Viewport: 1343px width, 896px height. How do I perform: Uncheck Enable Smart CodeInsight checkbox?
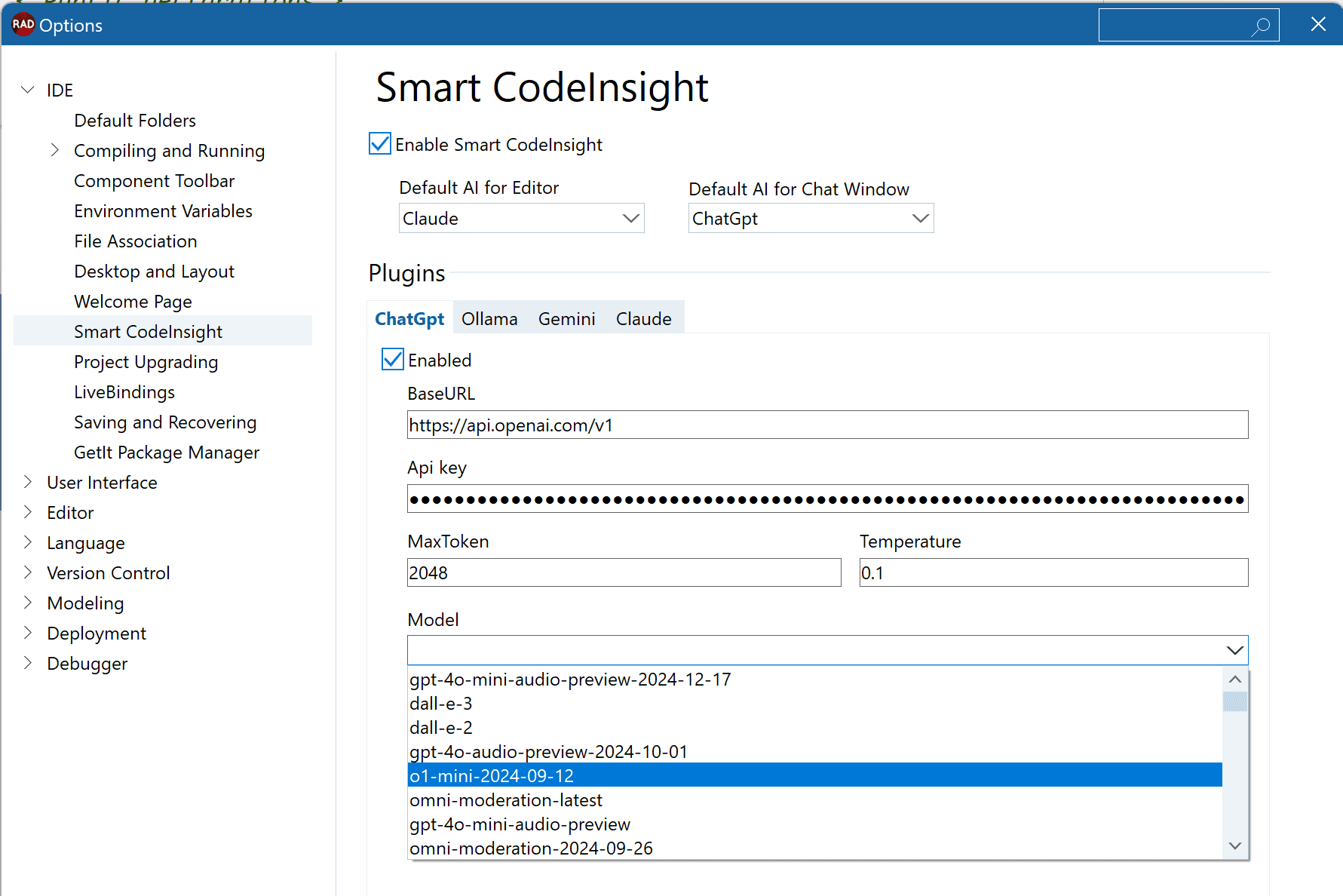[x=380, y=144]
